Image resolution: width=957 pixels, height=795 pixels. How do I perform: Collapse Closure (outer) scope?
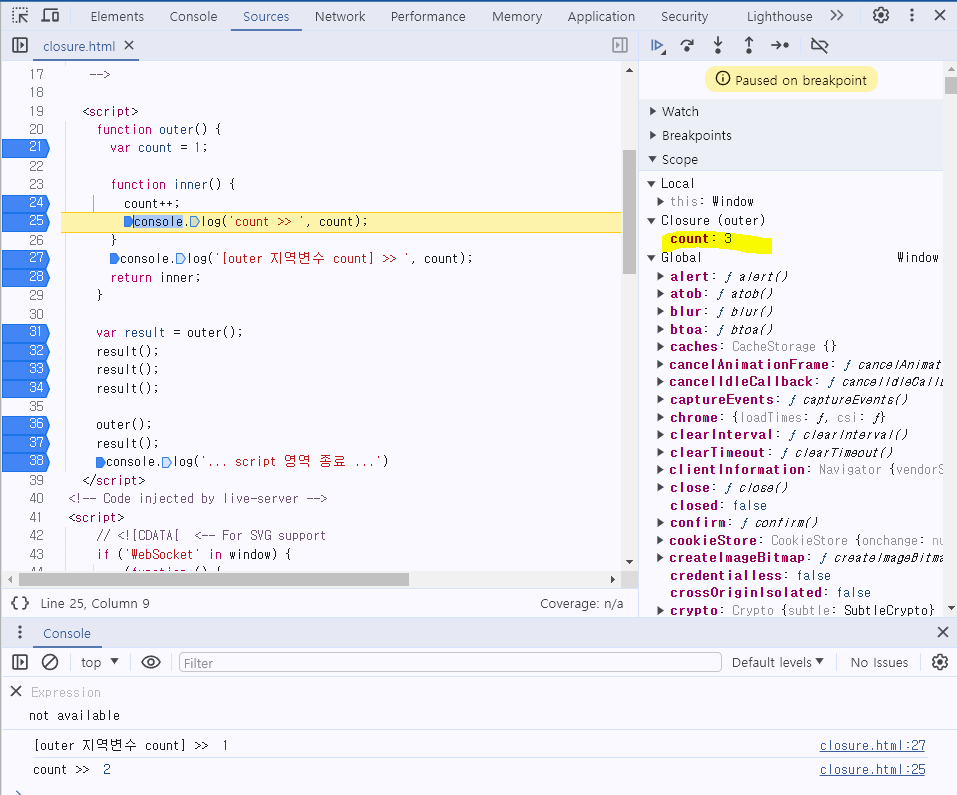pyautogui.click(x=652, y=220)
